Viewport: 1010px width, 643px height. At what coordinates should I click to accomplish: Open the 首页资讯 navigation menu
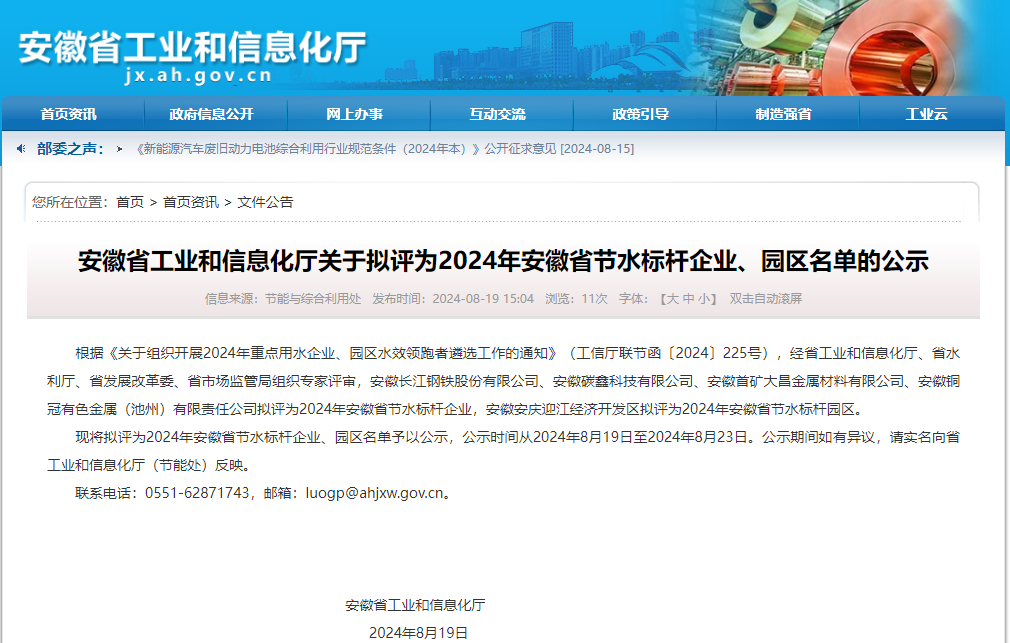tap(69, 114)
